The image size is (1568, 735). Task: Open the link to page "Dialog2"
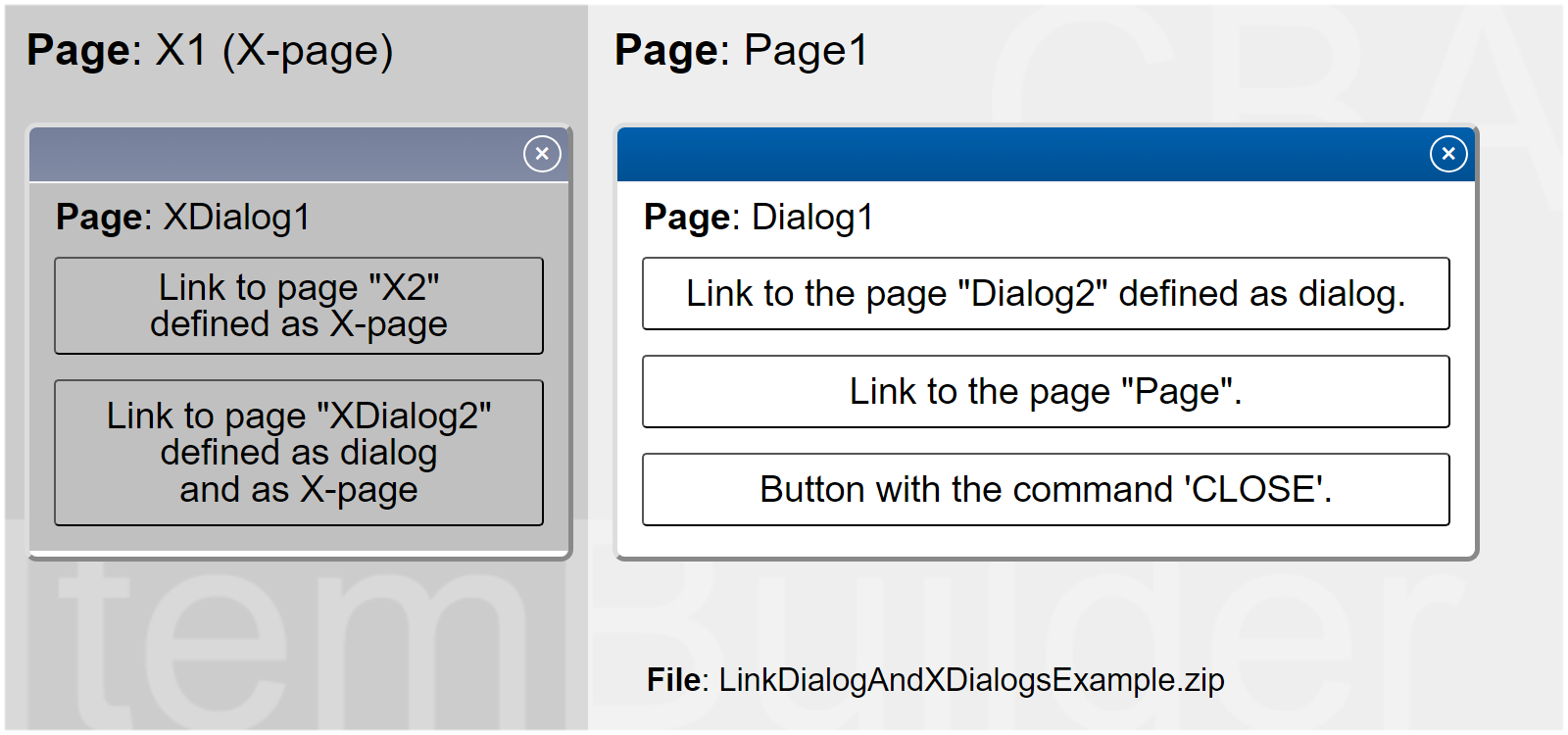pos(1046,294)
